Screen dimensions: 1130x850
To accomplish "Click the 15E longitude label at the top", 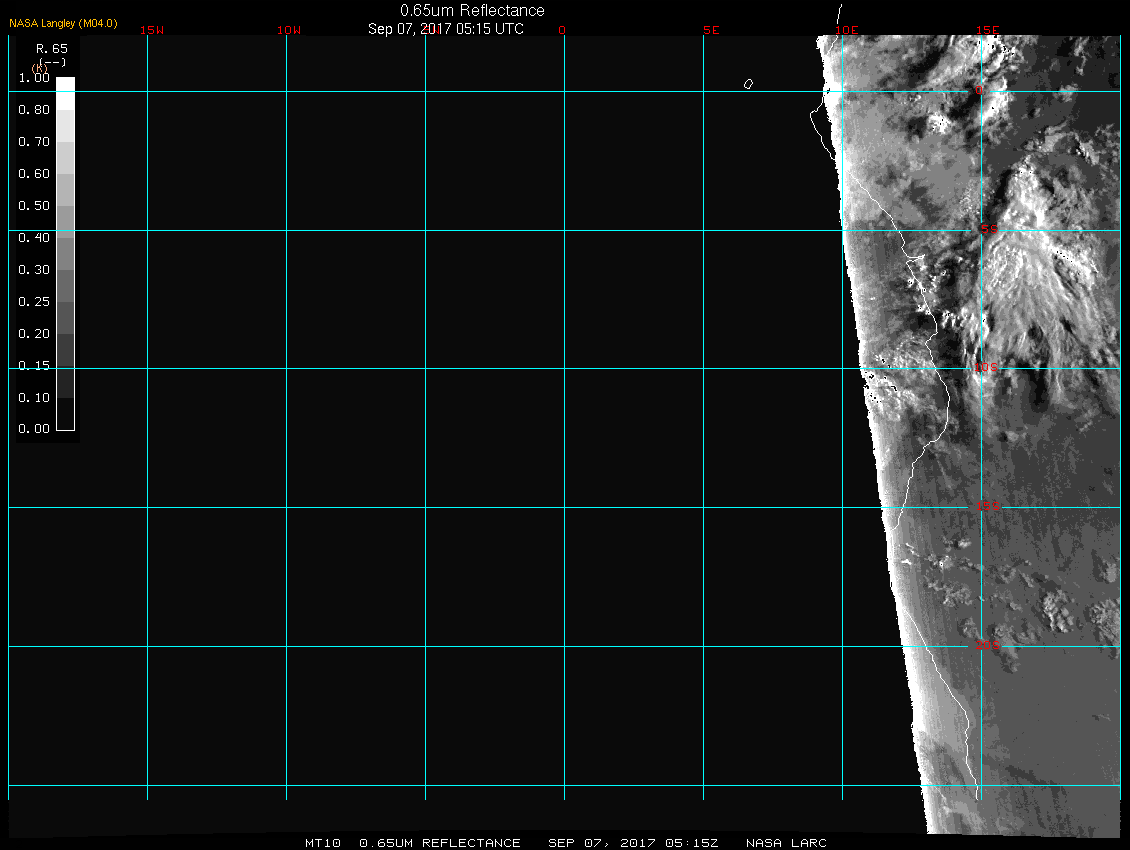I will pos(987,30).
